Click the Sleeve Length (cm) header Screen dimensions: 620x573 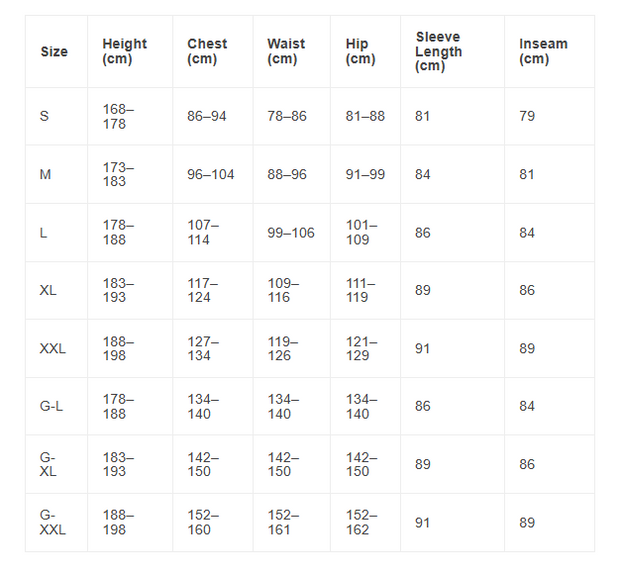[x=439, y=51]
